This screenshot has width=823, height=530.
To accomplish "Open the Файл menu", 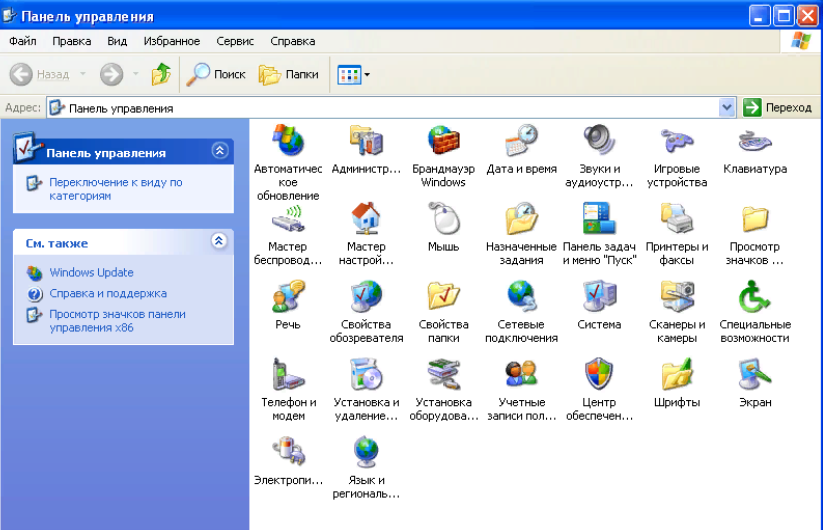I will pos(23,41).
